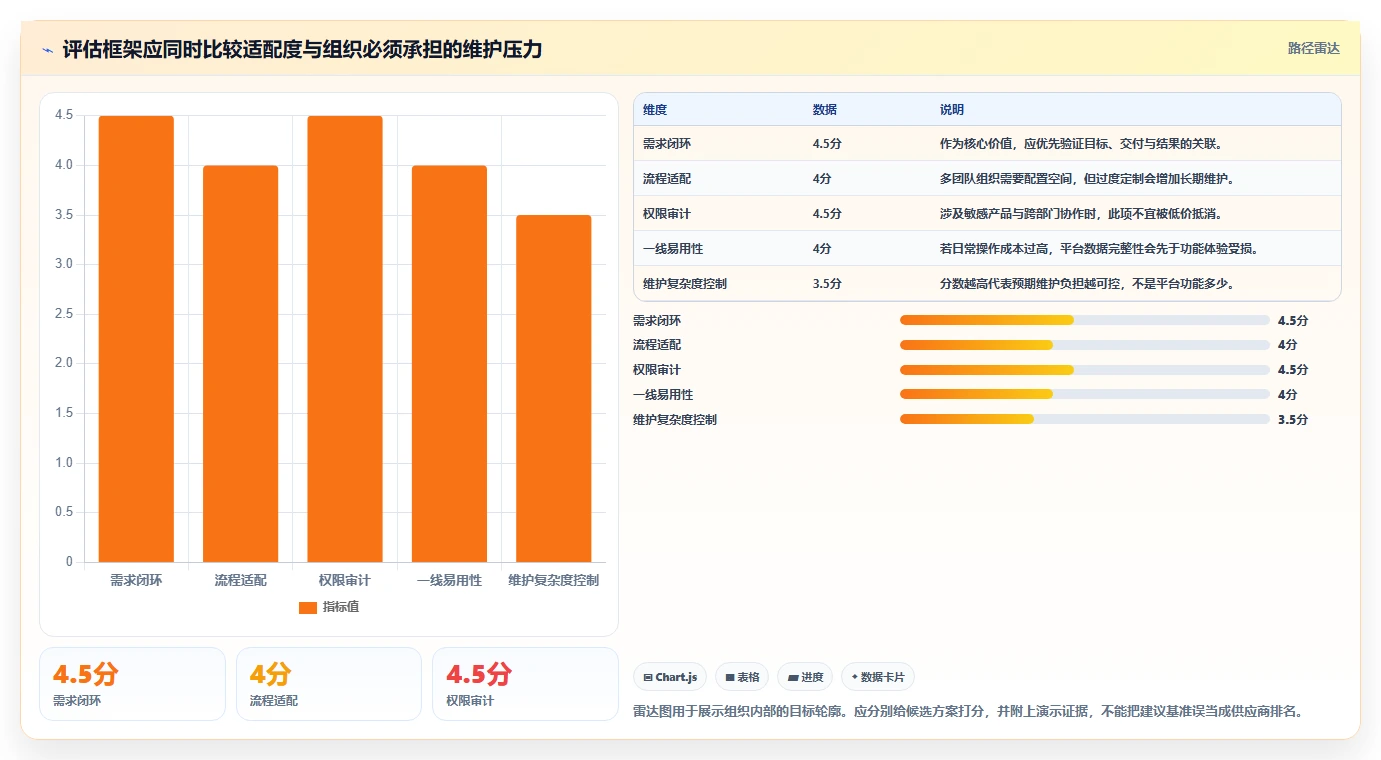Select the Chart.js chip
Image resolution: width=1381 pixels, height=760 pixels.
click(x=670, y=677)
